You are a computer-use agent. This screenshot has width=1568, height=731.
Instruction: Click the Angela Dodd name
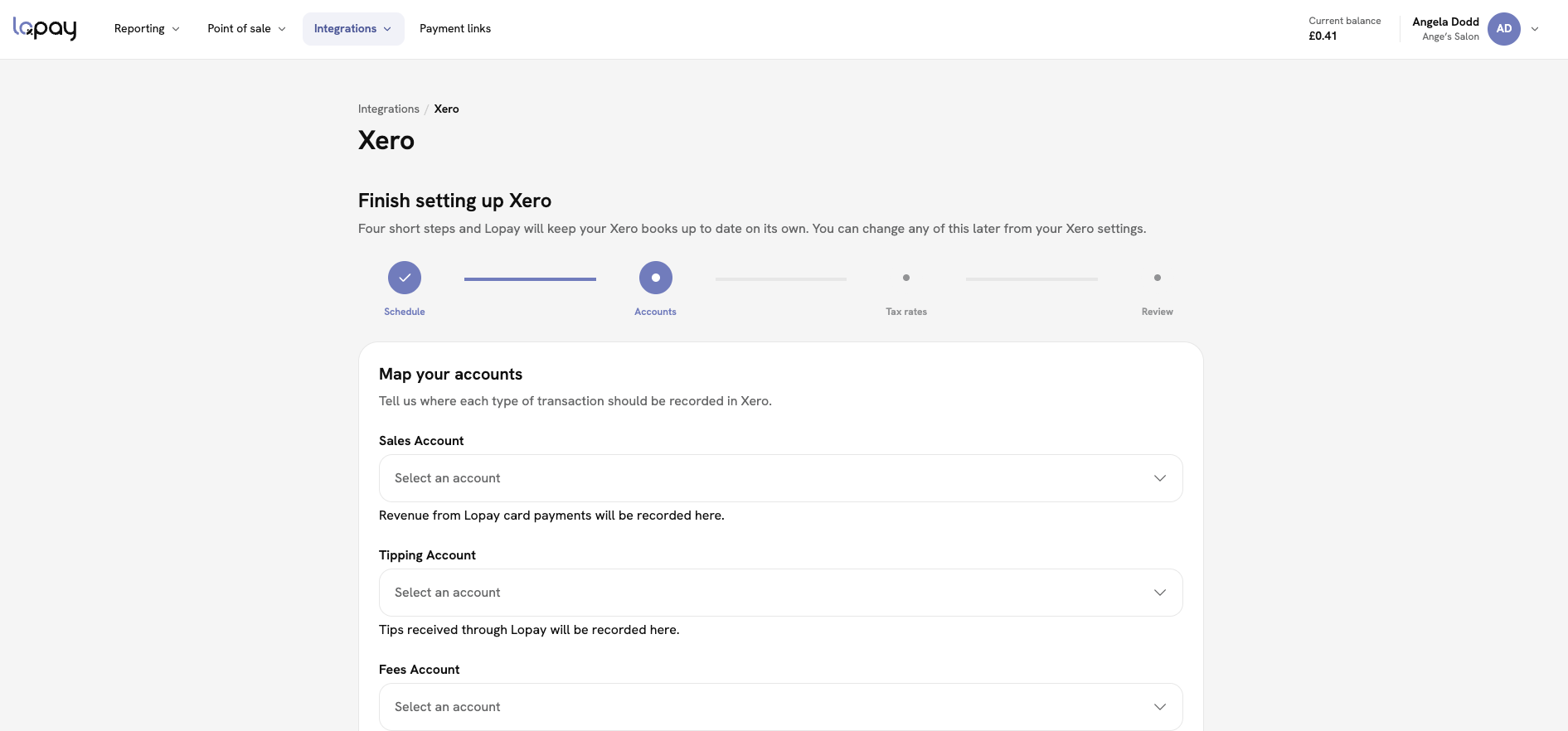(1445, 22)
